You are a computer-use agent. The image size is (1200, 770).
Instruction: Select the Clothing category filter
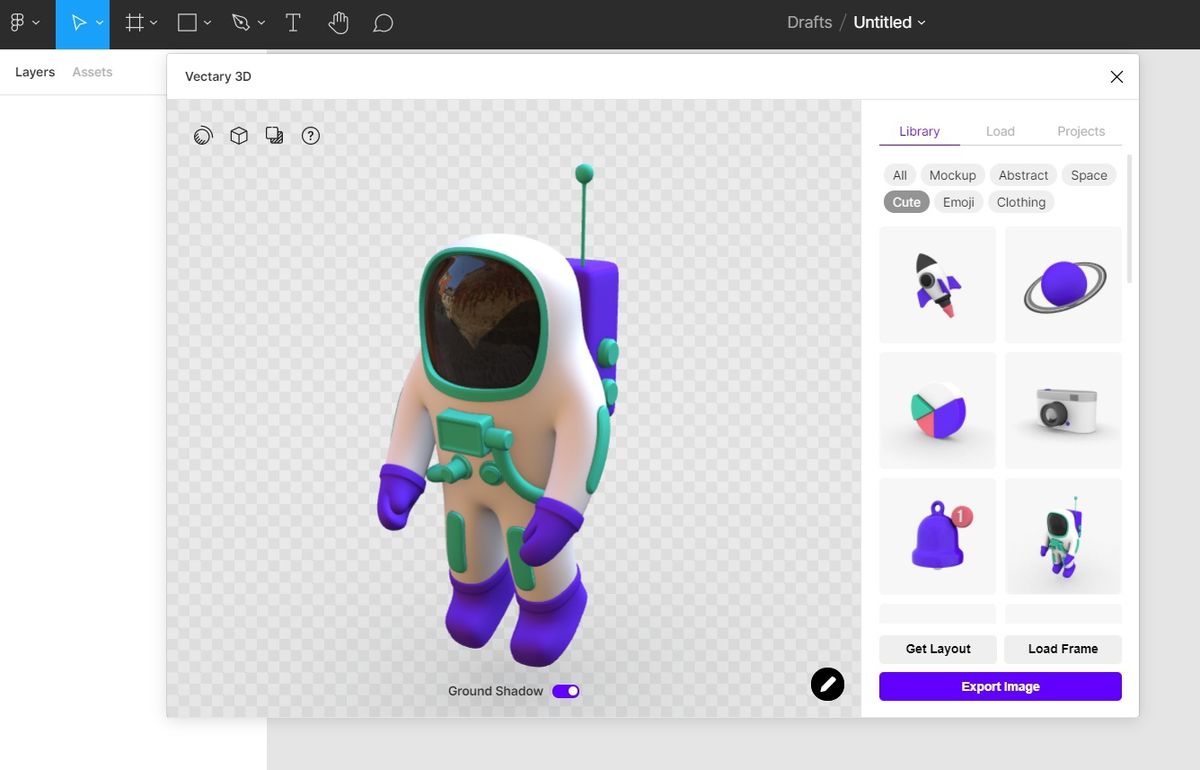pyautogui.click(x=1021, y=202)
